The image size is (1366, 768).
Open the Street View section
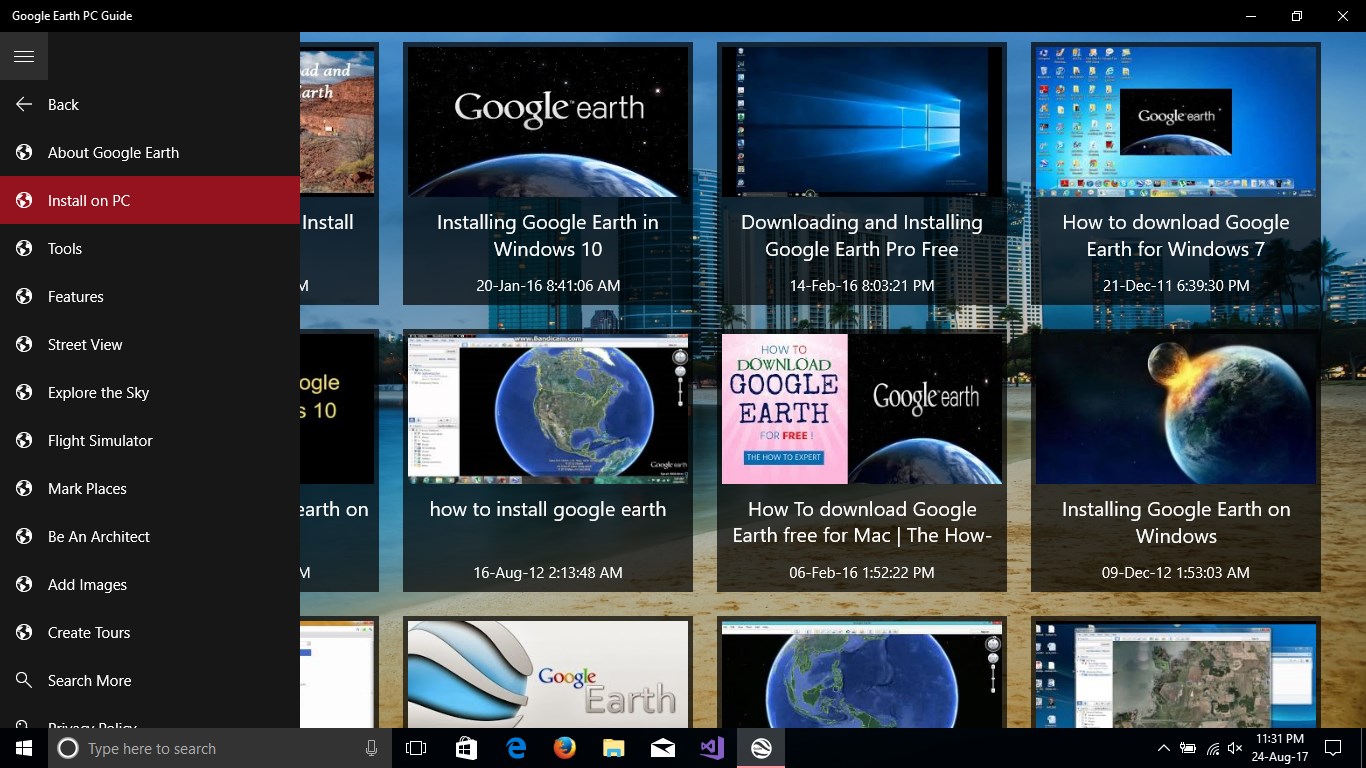point(150,344)
